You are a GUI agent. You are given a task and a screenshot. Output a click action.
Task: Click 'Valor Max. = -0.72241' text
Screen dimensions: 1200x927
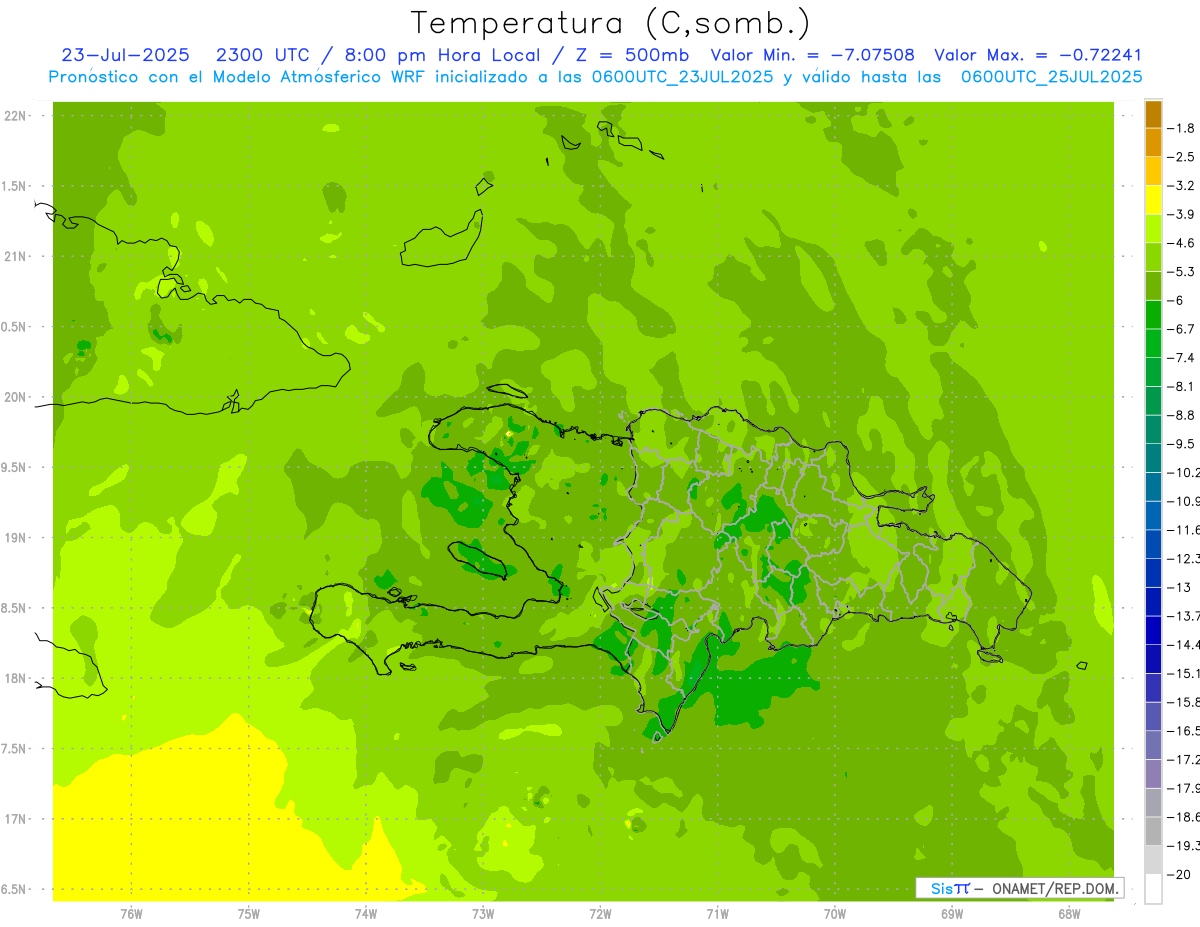point(1038,55)
